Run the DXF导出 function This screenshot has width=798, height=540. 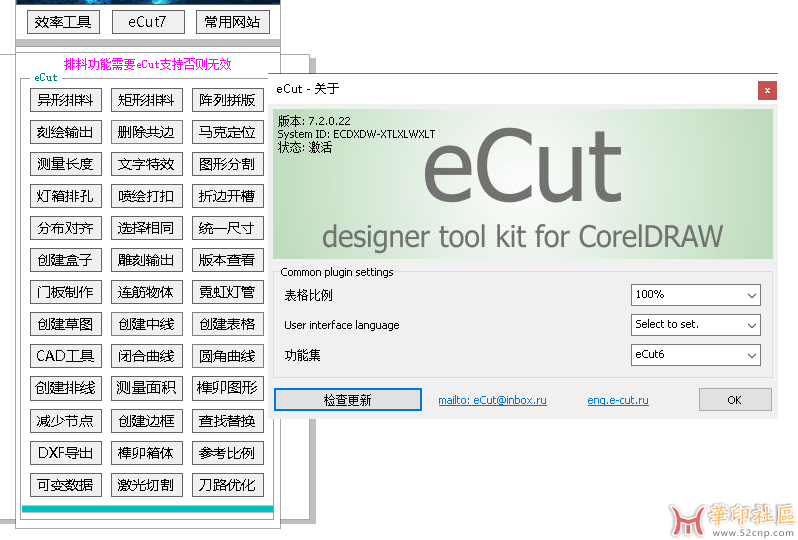pyautogui.click(x=66, y=453)
